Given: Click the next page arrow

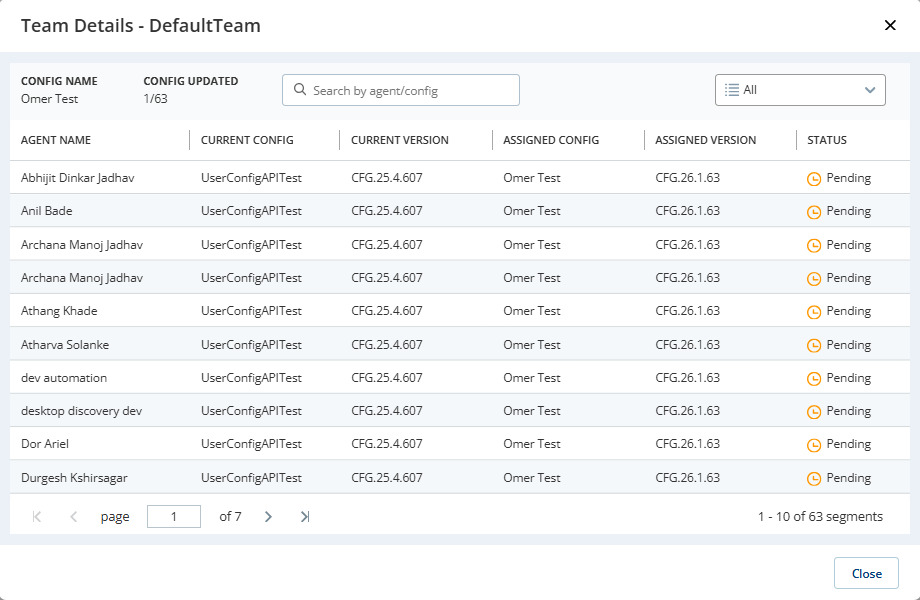Looking at the screenshot, I should 268,516.
